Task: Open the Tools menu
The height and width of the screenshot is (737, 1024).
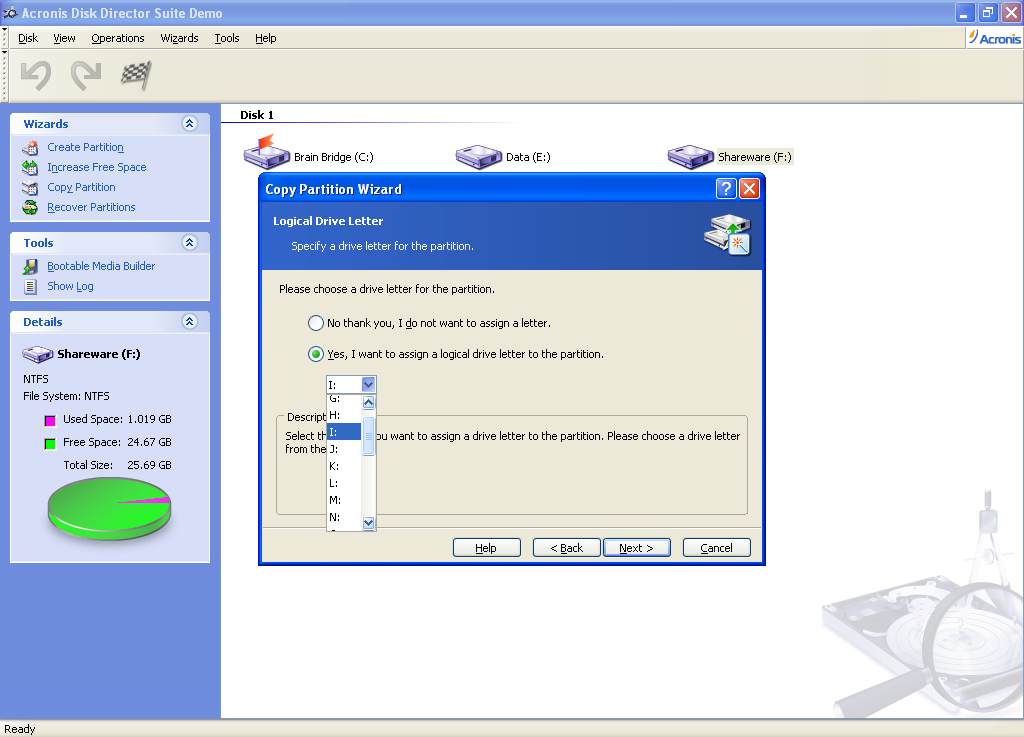Action: point(227,38)
